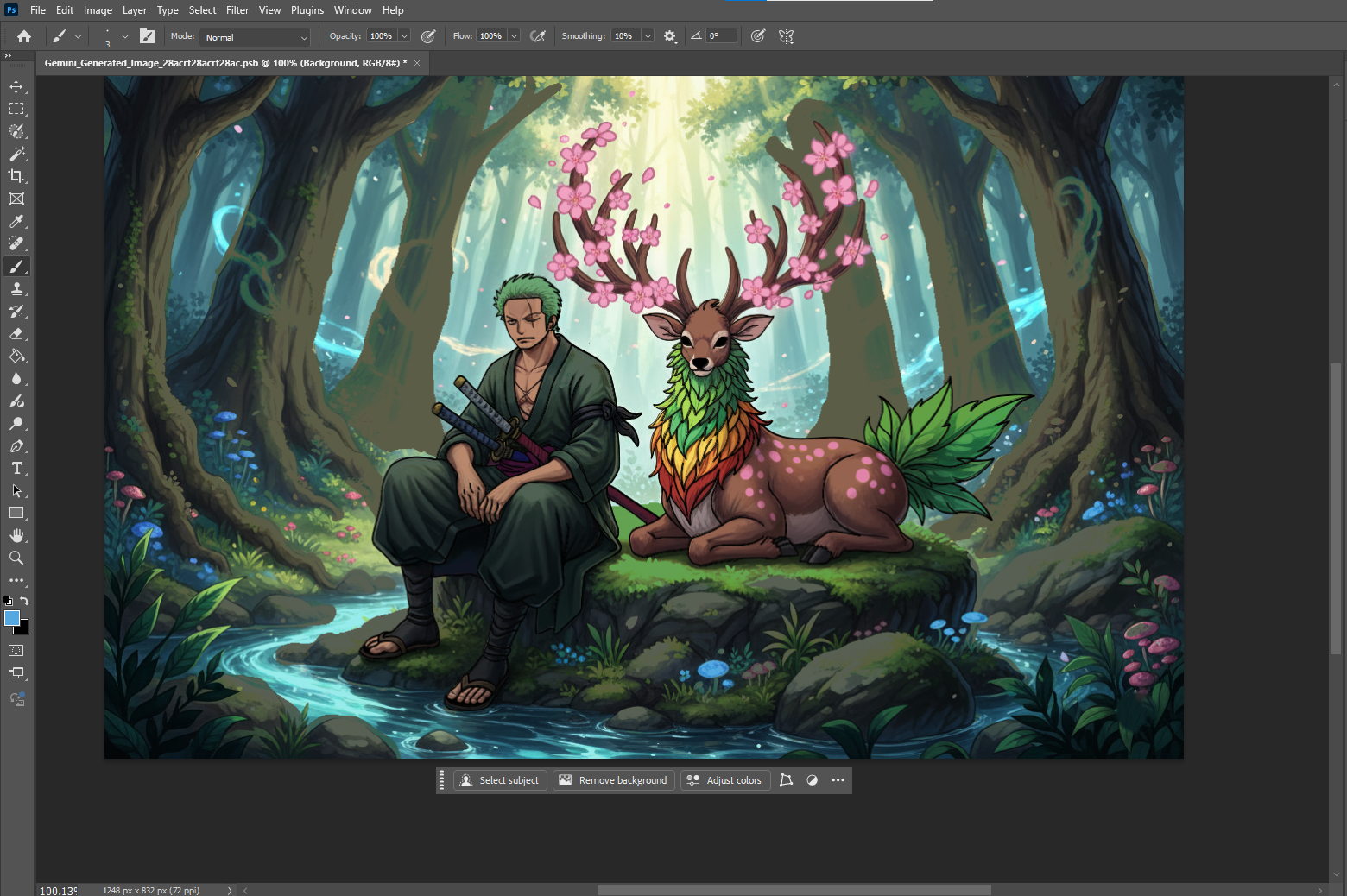Click the Opacity value field

click(381, 36)
